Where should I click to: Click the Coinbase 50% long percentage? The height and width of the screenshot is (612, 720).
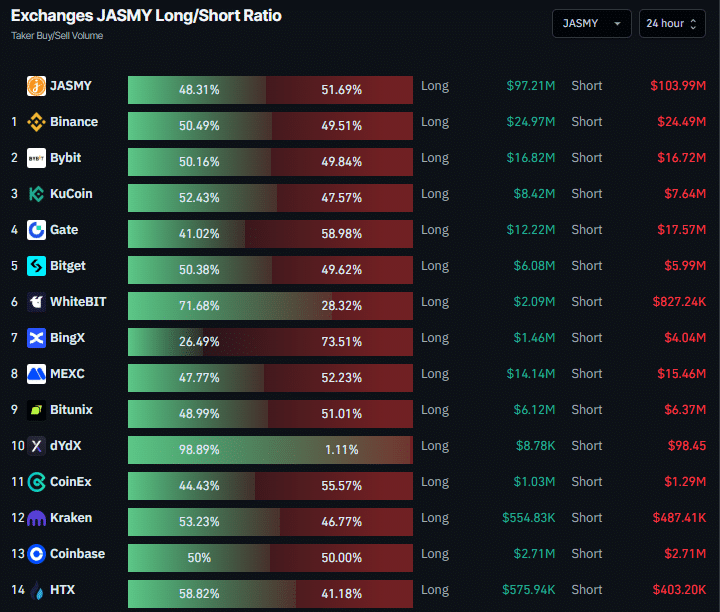tap(199, 558)
